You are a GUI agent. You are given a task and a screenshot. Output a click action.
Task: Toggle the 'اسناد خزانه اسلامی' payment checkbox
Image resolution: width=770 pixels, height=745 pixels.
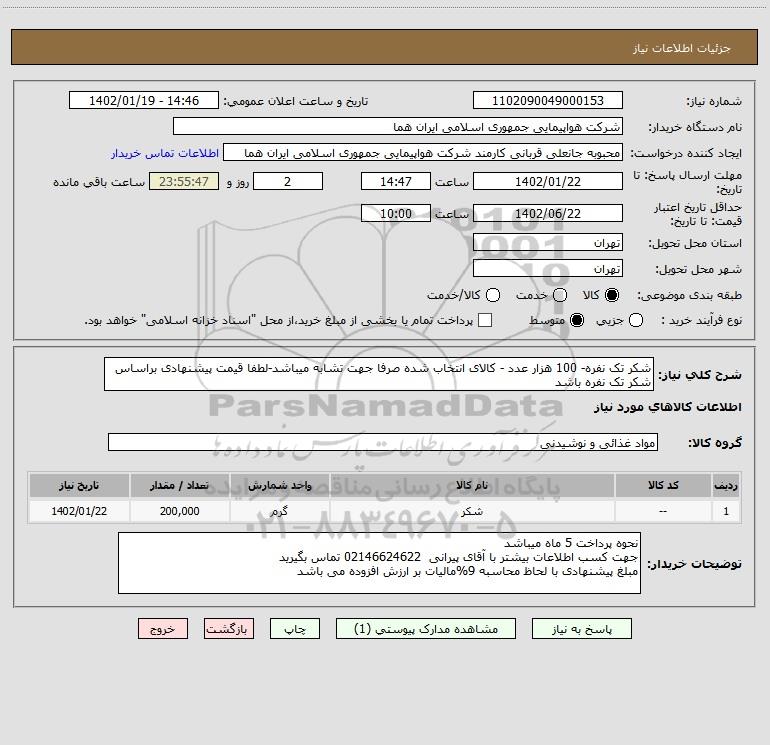coord(485,320)
